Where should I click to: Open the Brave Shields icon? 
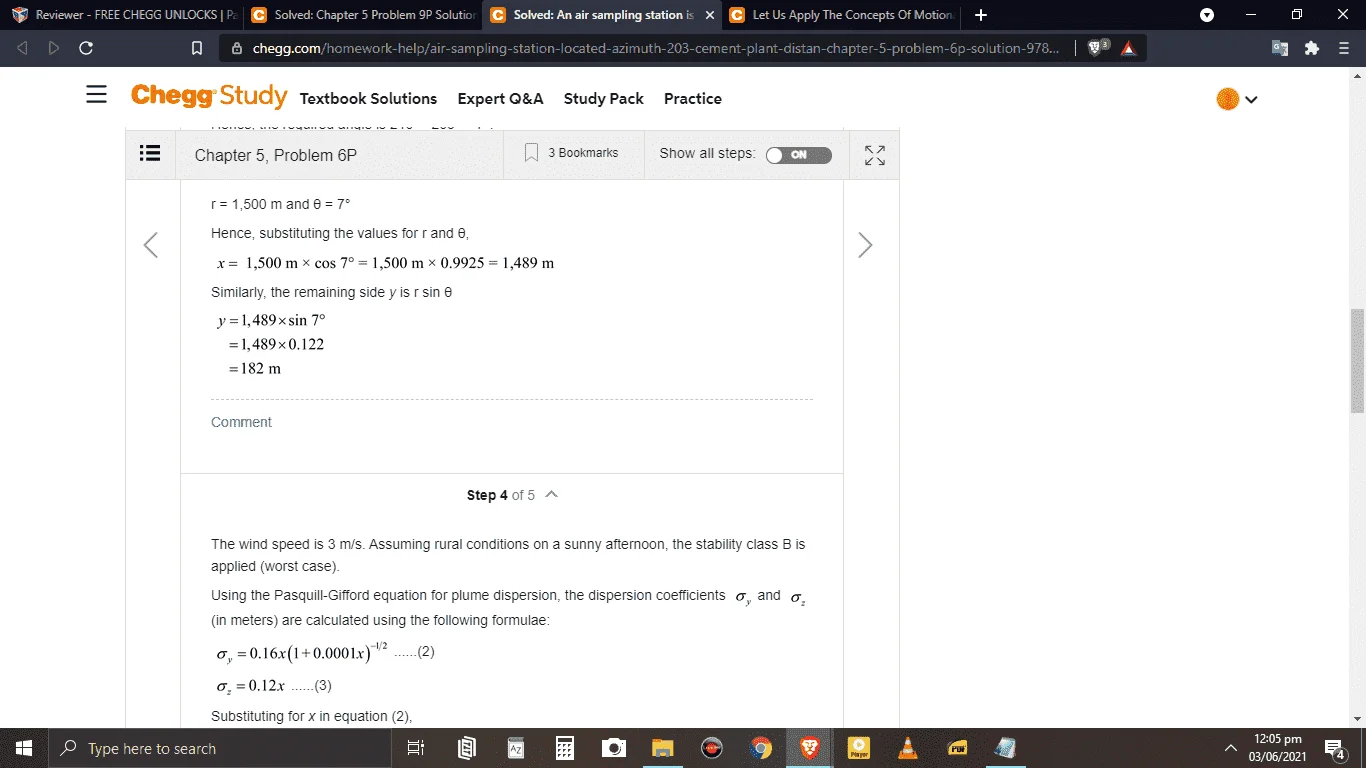click(1098, 48)
